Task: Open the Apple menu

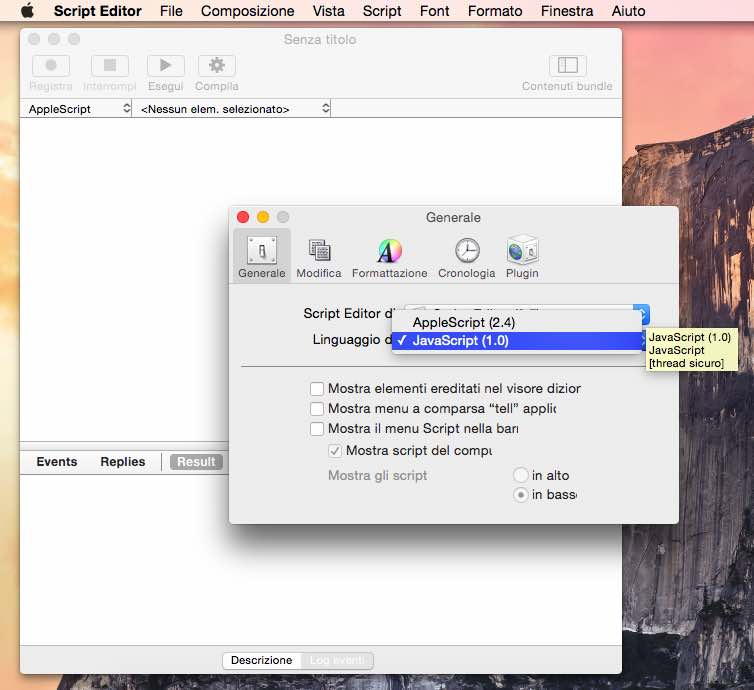Action: click(x=27, y=11)
